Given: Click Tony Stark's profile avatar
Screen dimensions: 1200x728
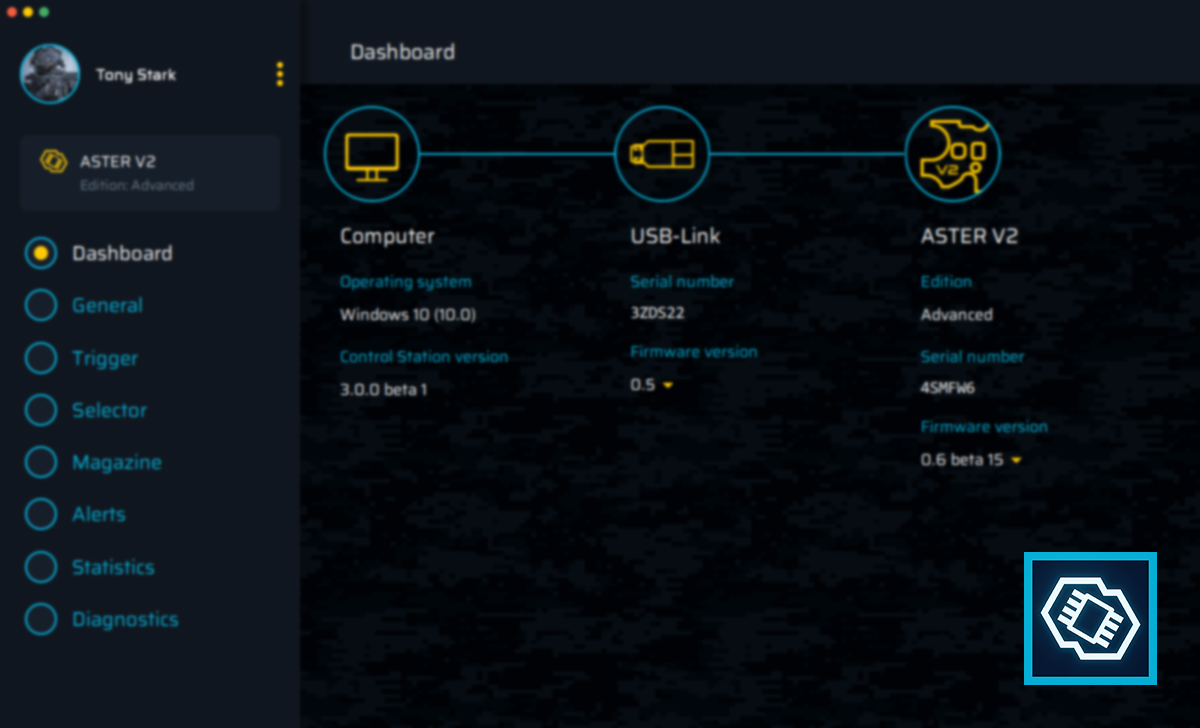Looking at the screenshot, I should [49, 74].
